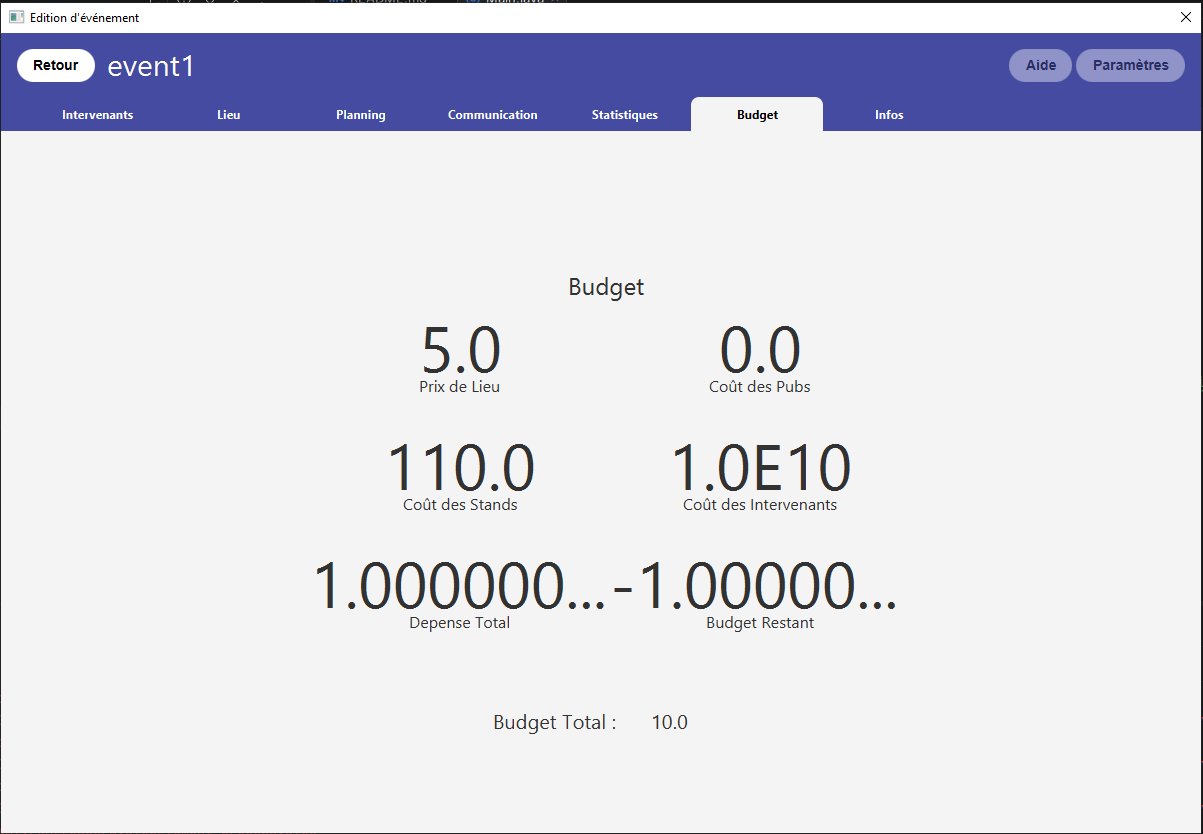This screenshot has width=1203, height=834.
Task: Click the 1.0E10 intervenants cost value
Action: 760,469
